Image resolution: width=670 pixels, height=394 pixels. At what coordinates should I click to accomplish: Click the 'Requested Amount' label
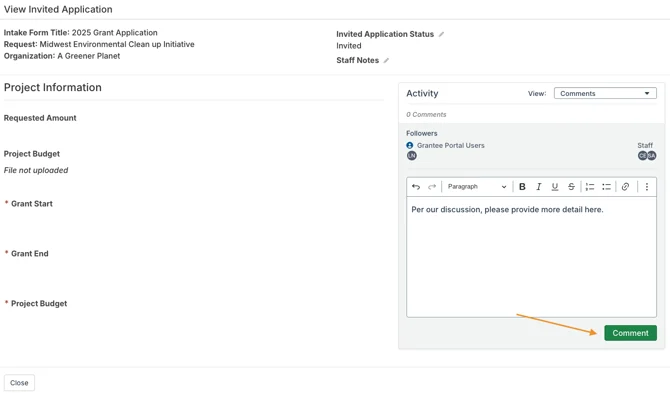click(x=40, y=118)
